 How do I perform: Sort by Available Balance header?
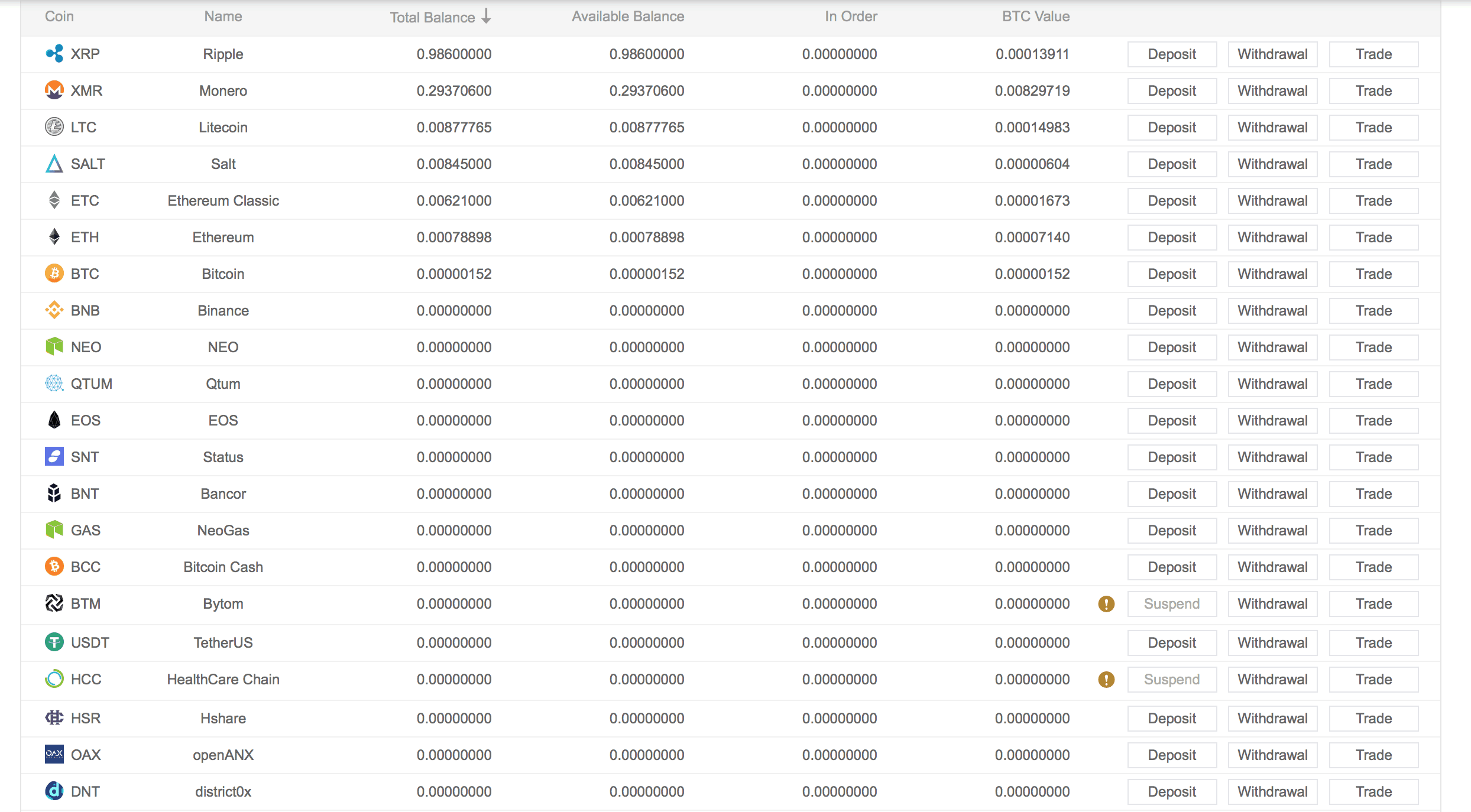tap(628, 17)
